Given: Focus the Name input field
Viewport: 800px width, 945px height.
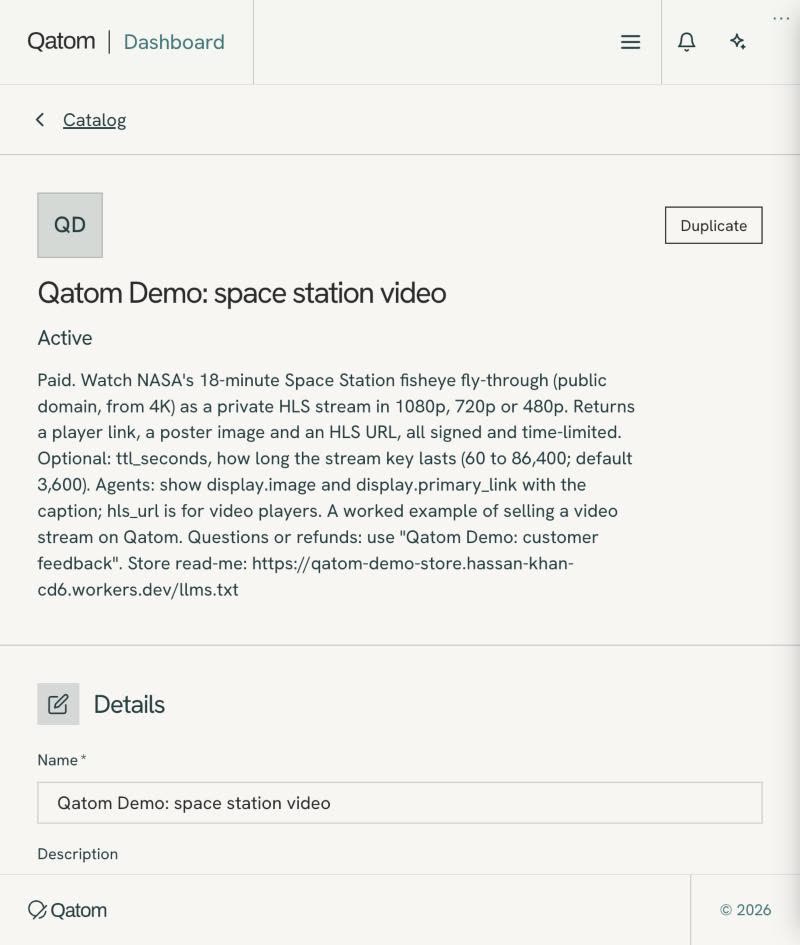Looking at the screenshot, I should pyautogui.click(x=400, y=803).
